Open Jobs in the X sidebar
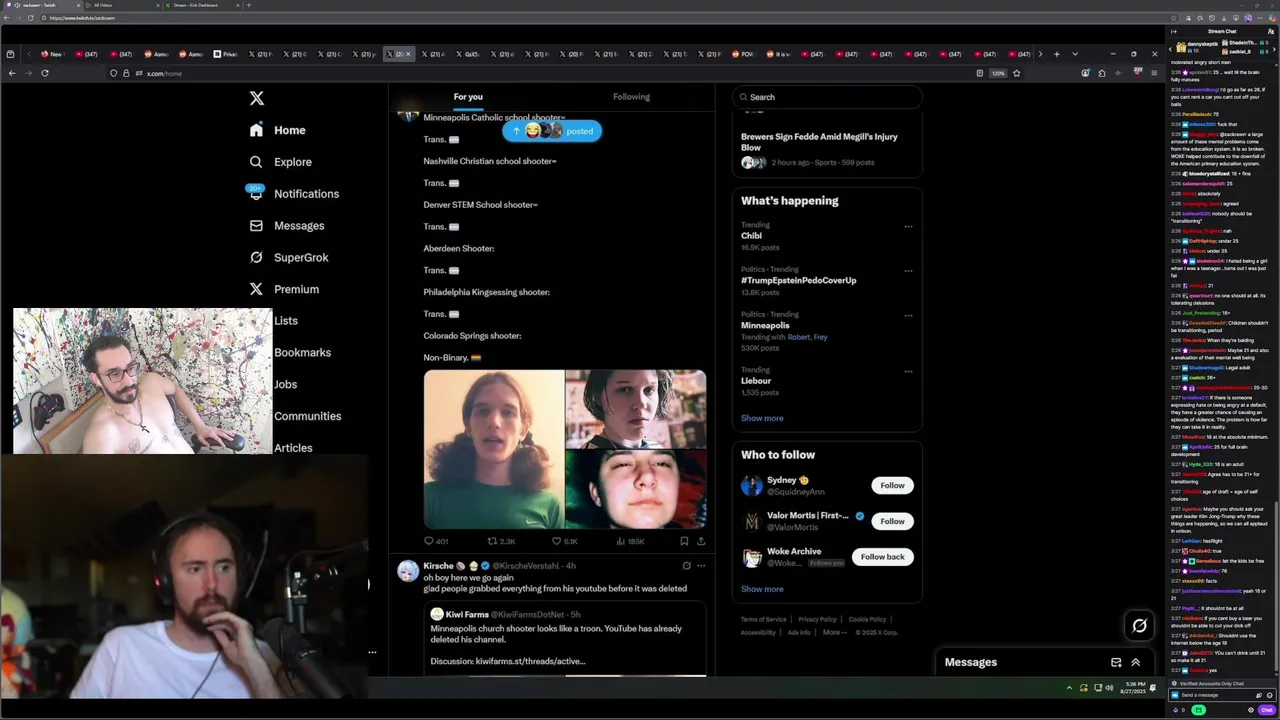Screen dimensions: 1280x720 [285, 384]
